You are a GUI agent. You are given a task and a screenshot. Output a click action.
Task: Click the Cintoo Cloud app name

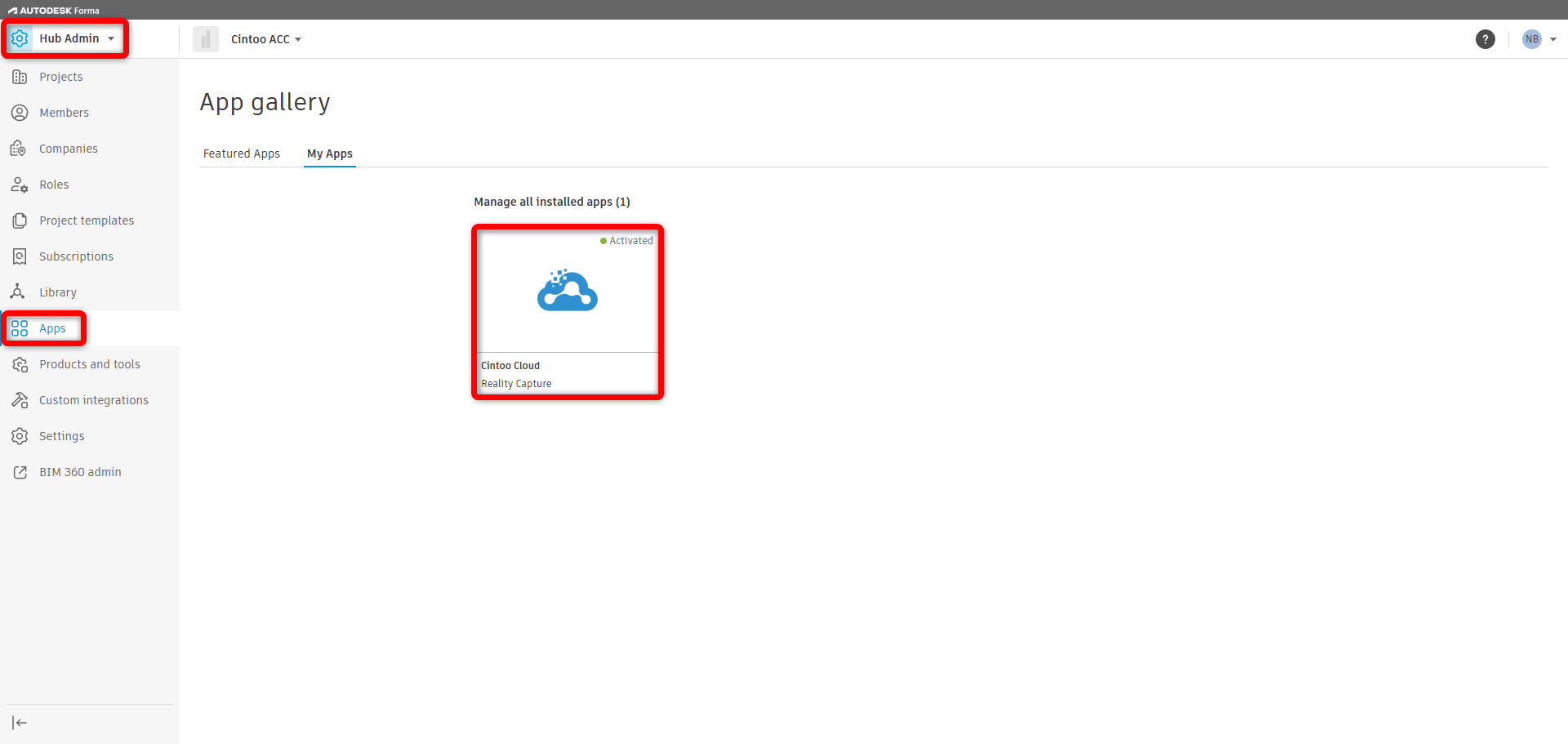tap(510, 366)
